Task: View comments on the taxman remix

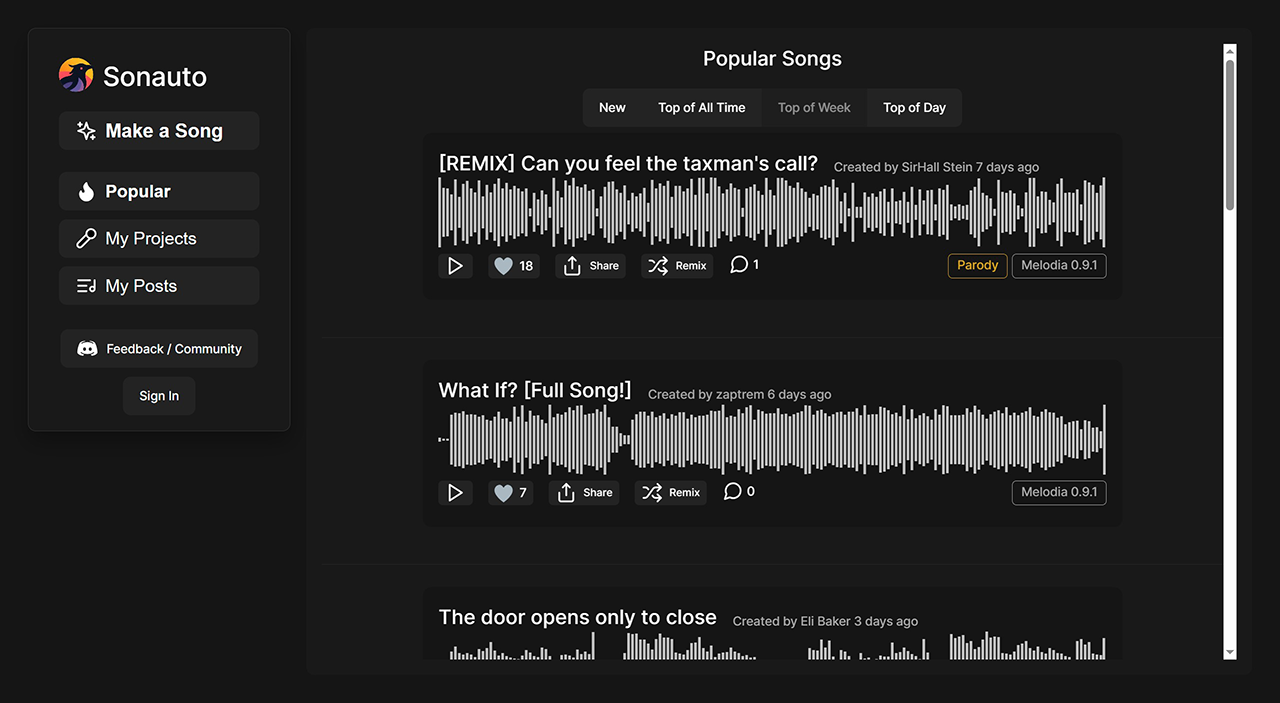Action: pyautogui.click(x=744, y=264)
